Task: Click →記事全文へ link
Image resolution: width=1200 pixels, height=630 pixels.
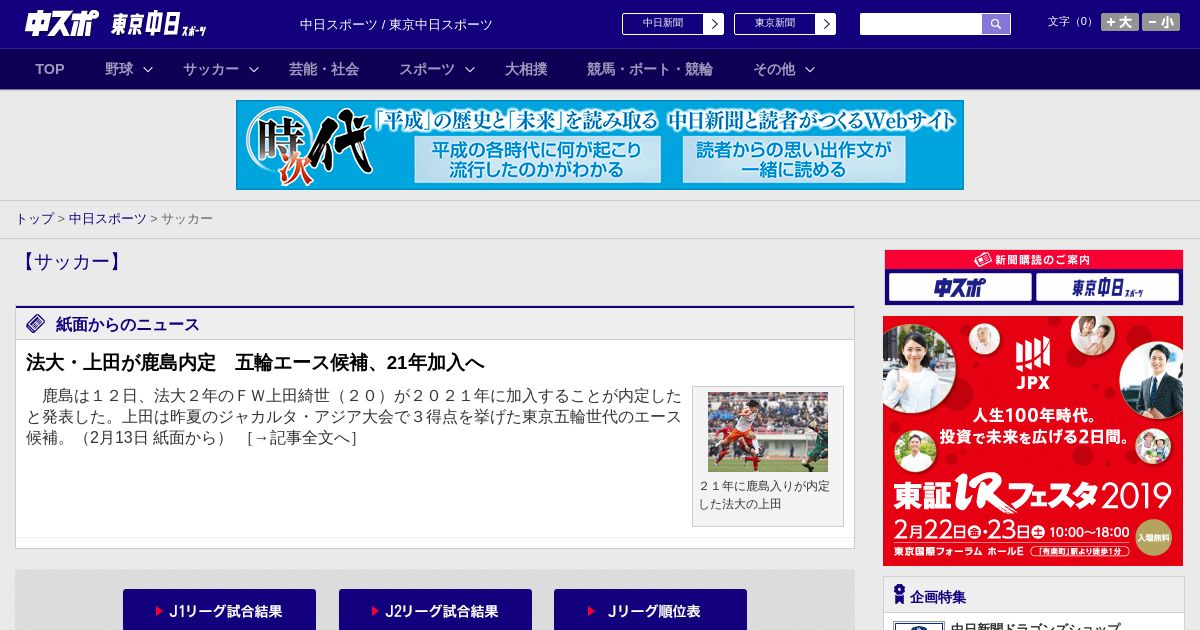Action: [301, 437]
